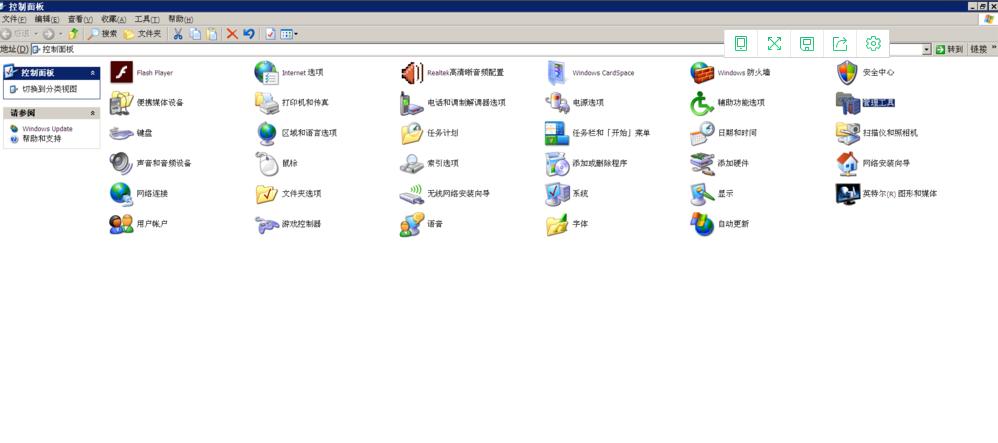Expand the Views button dropdown in toolbar

[x=296, y=33]
